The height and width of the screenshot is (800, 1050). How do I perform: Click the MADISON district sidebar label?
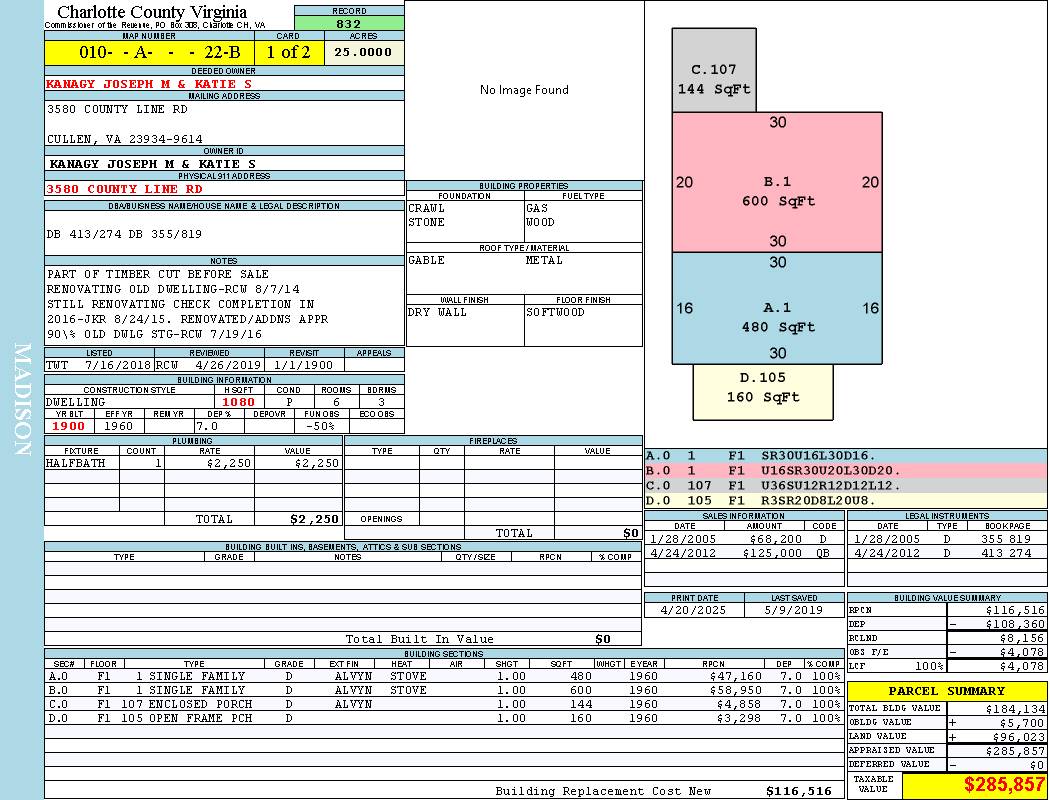[x=22, y=400]
